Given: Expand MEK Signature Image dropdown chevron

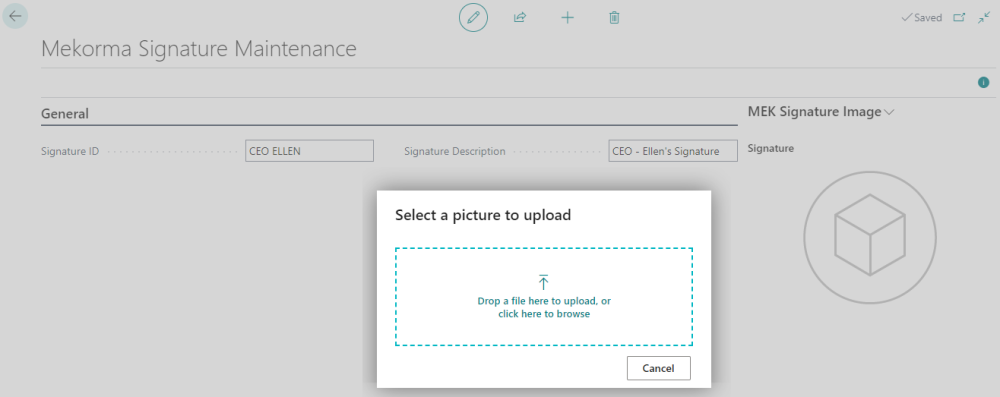Looking at the screenshot, I should click(889, 112).
